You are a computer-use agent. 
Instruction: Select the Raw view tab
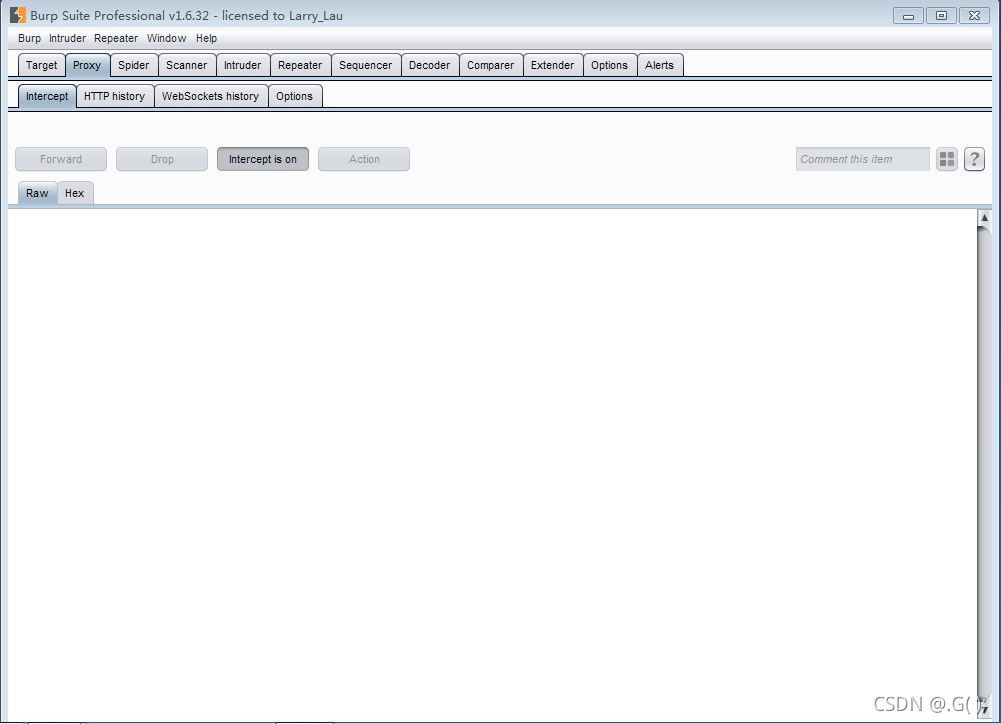pyautogui.click(x=37, y=193)
